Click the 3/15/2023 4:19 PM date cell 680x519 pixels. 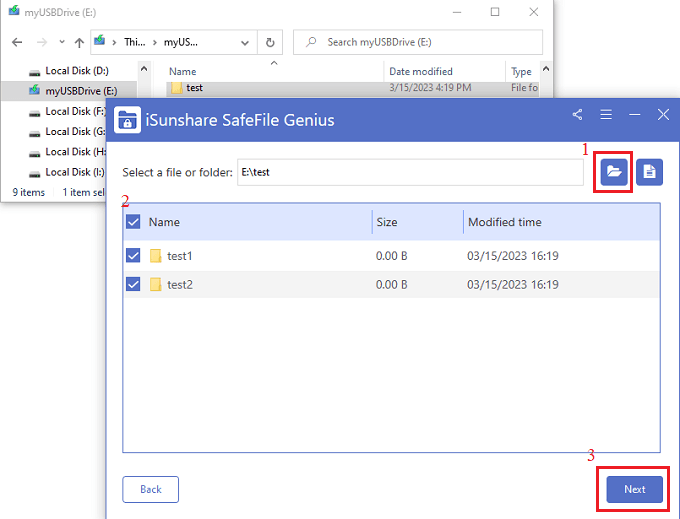click(430, 88)
